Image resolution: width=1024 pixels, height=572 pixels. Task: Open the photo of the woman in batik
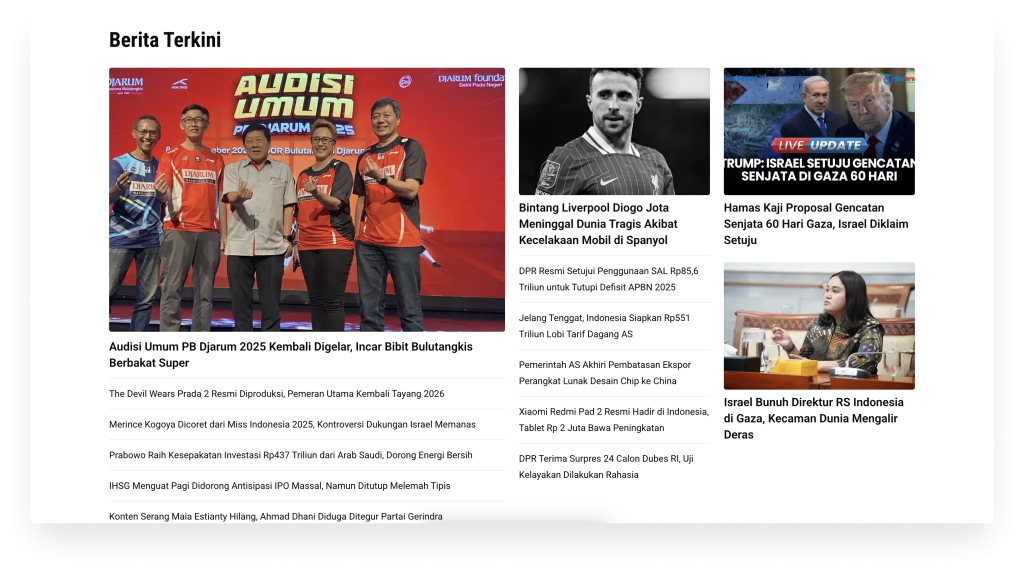coord(819,326)
